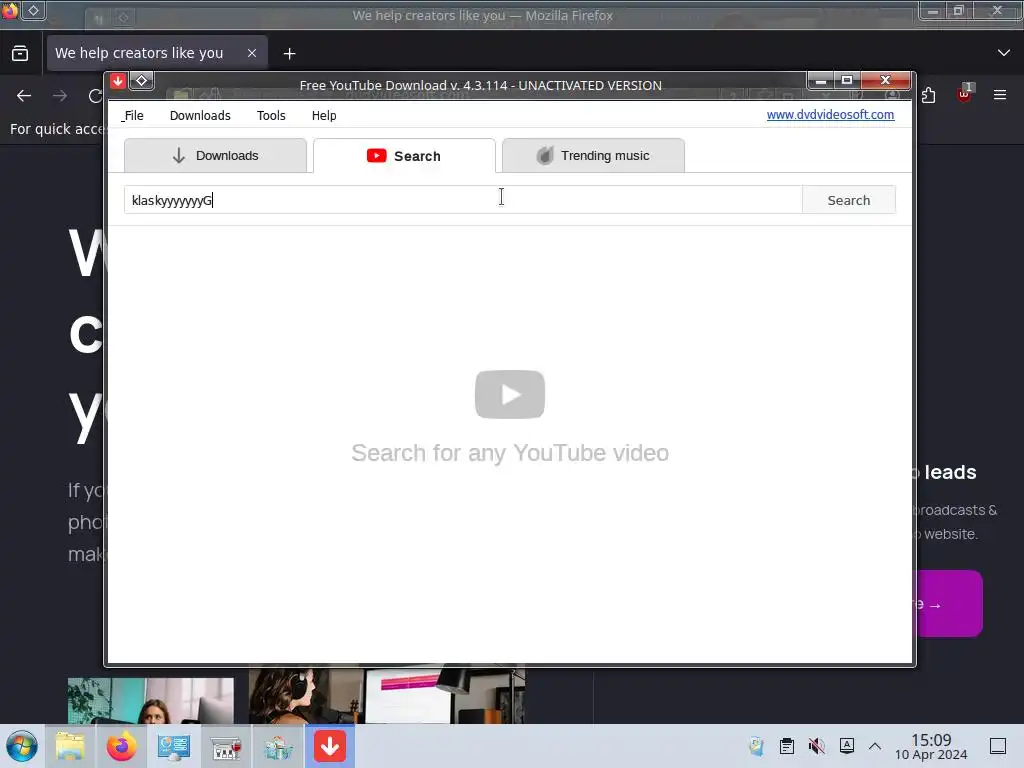Click the diamond pin icon in app title bar

coord(141,81)
